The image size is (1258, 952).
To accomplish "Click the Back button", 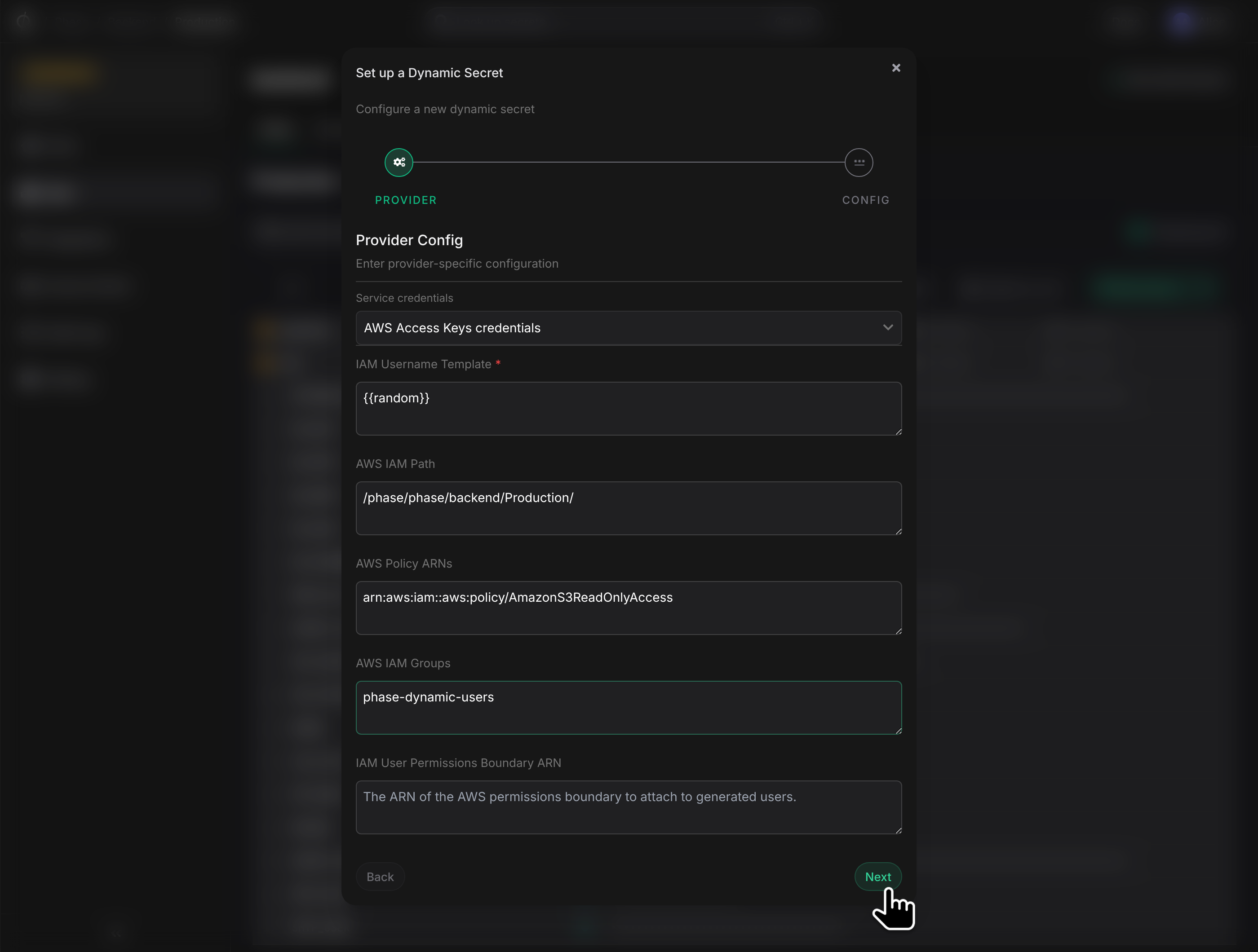I will pyautogui.click(x=380, y=877).
